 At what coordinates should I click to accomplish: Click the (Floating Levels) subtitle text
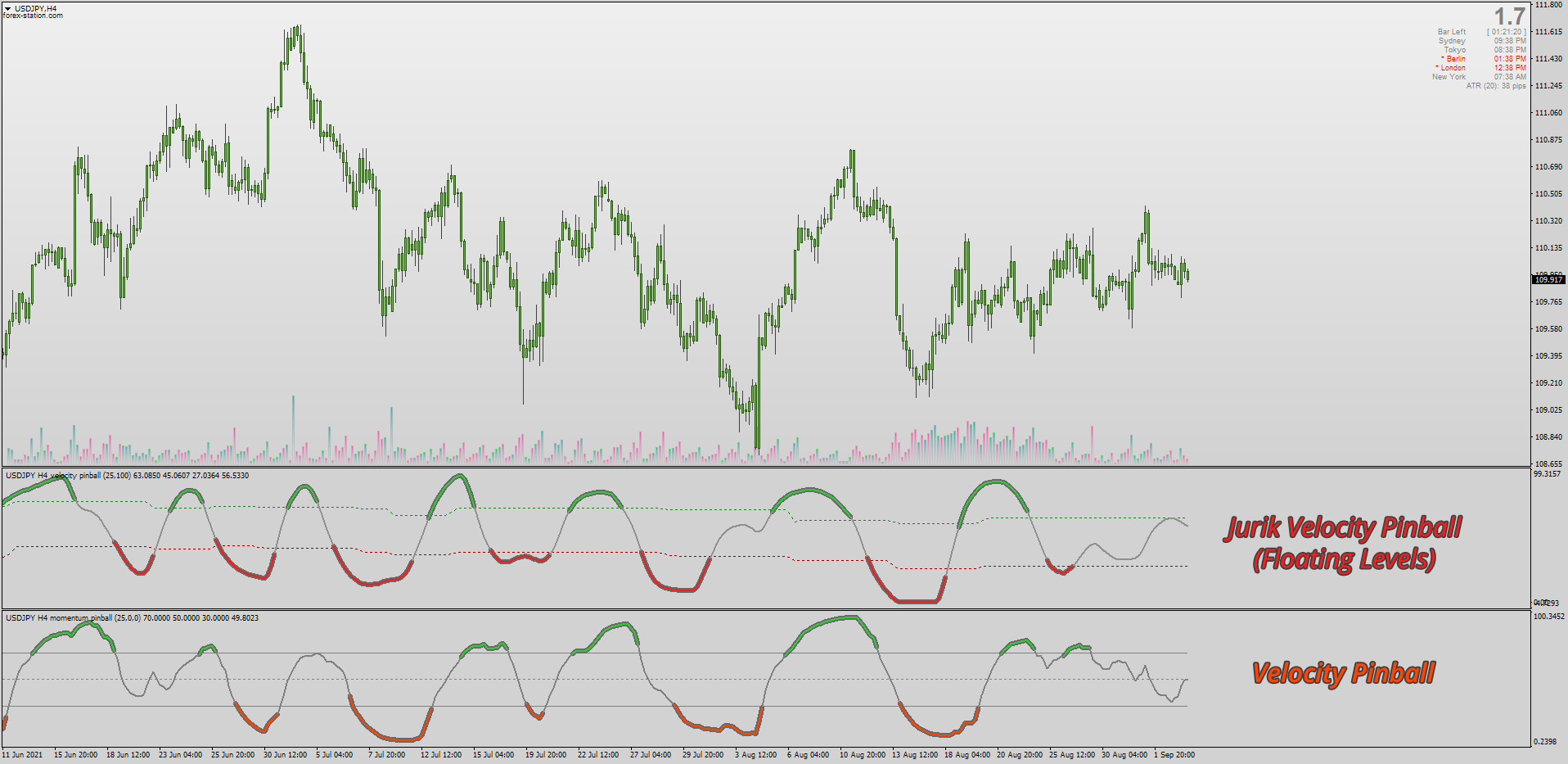1344,559
